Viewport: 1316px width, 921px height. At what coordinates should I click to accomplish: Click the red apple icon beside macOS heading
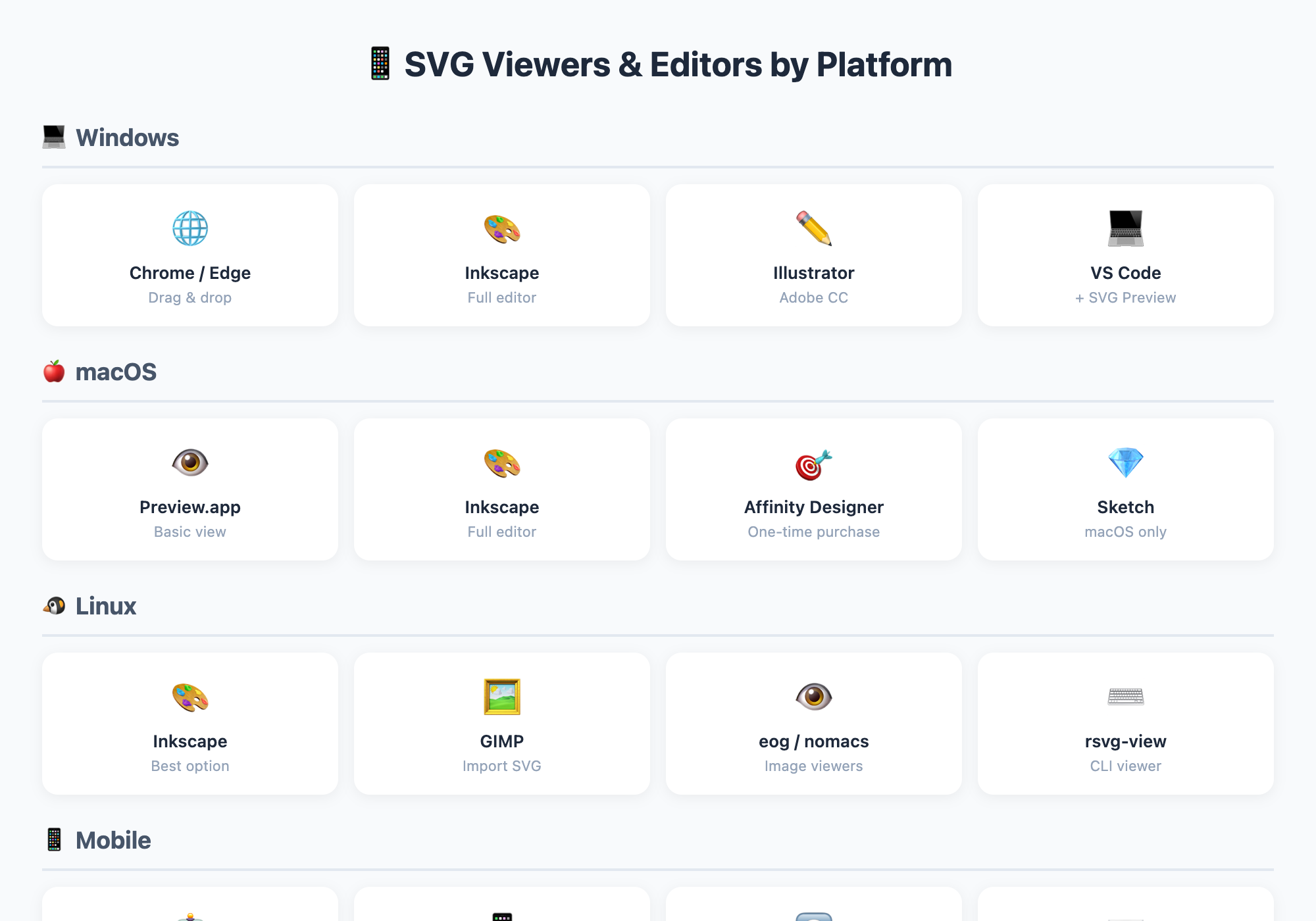pyautogui.click(x=54, y=372)
